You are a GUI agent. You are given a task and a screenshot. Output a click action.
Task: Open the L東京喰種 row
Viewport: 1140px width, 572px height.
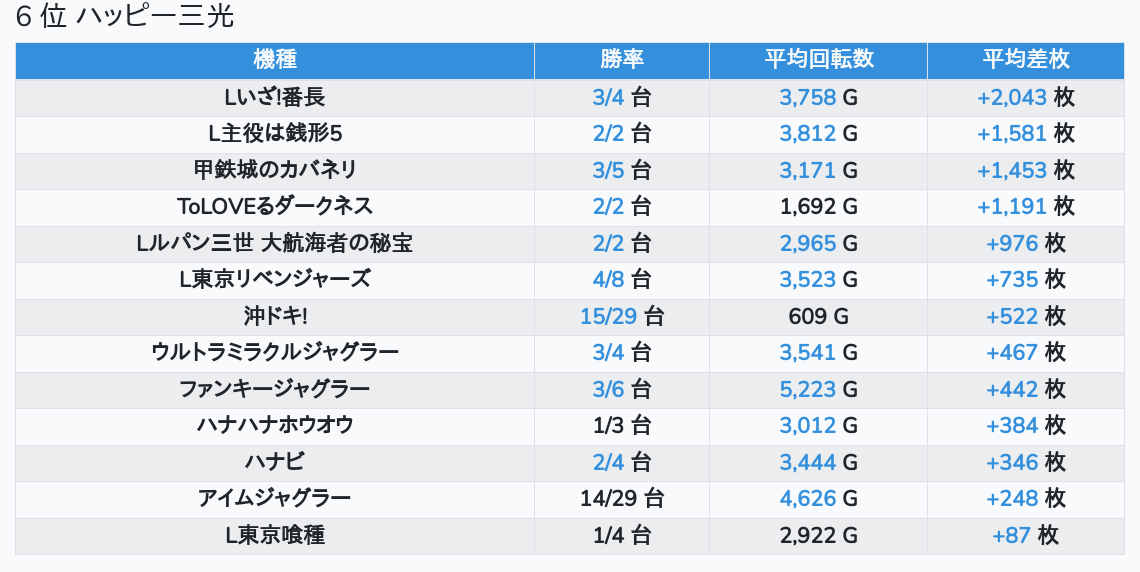point(275,535)
